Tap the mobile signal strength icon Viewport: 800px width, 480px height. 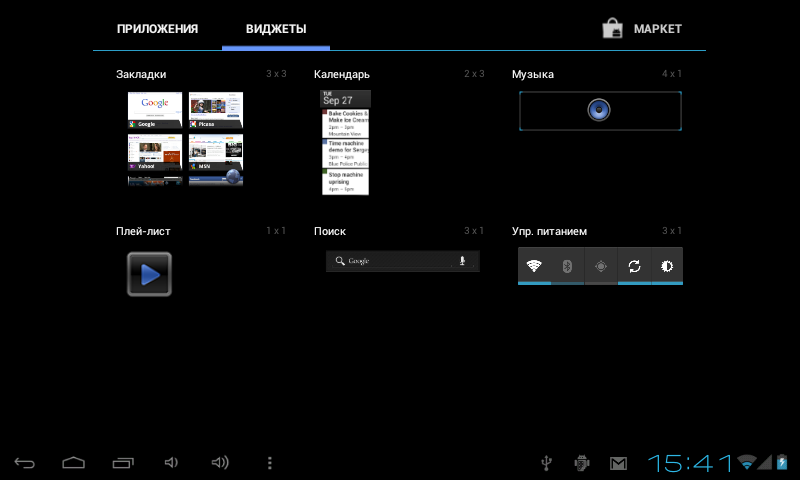[x=765, y=462]
